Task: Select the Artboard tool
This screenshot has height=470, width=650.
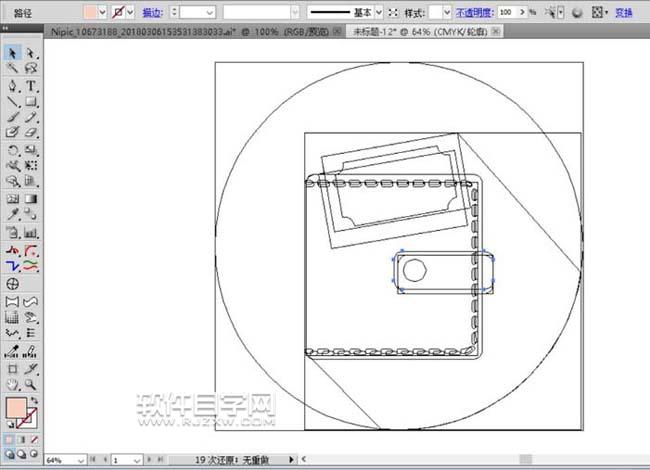Action: (x=12, y=368)
